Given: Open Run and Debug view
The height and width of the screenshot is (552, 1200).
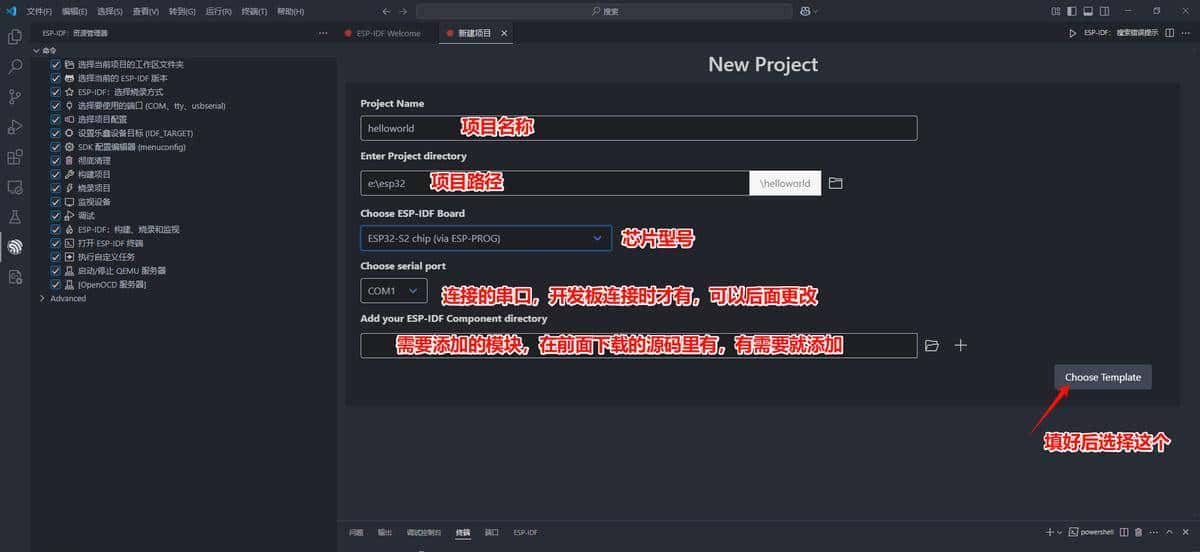Looking at the screenshot, I should (x=15, y=127).
